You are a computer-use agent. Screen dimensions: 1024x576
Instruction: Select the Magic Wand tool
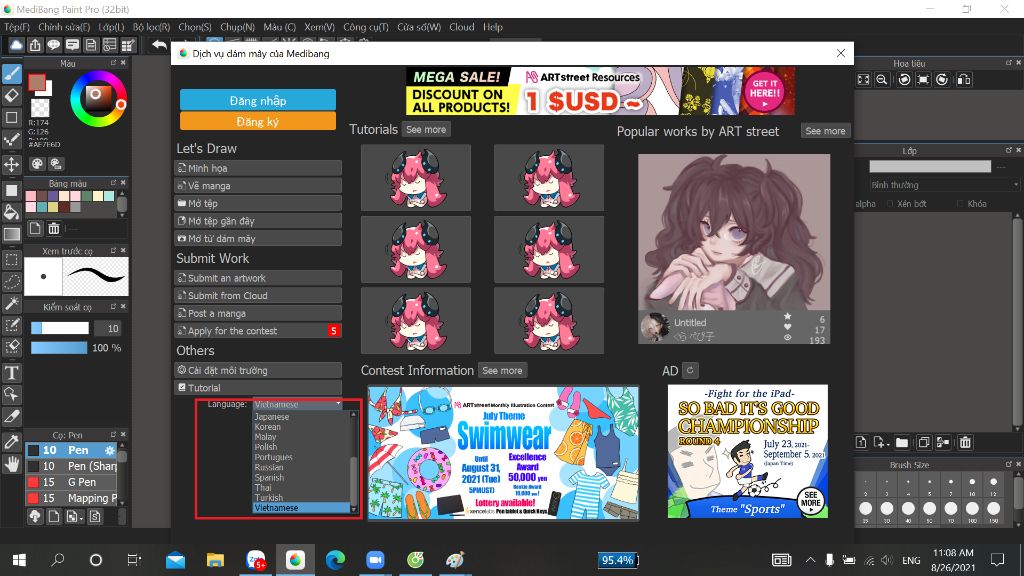[x=12, y=304]
